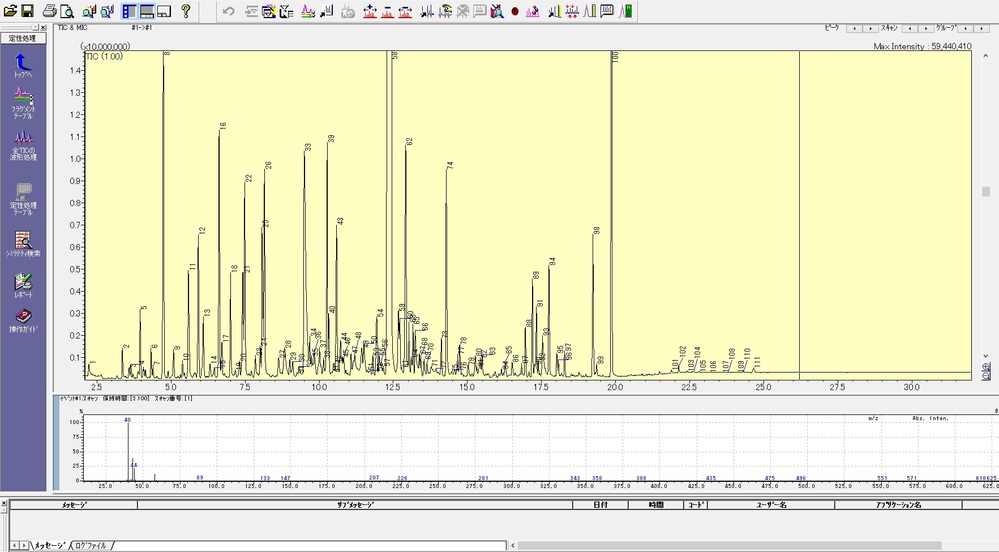999x552 pixels.
Task: Click the m/z 40 base peak in spectrum
Action: tap(128, 451)
